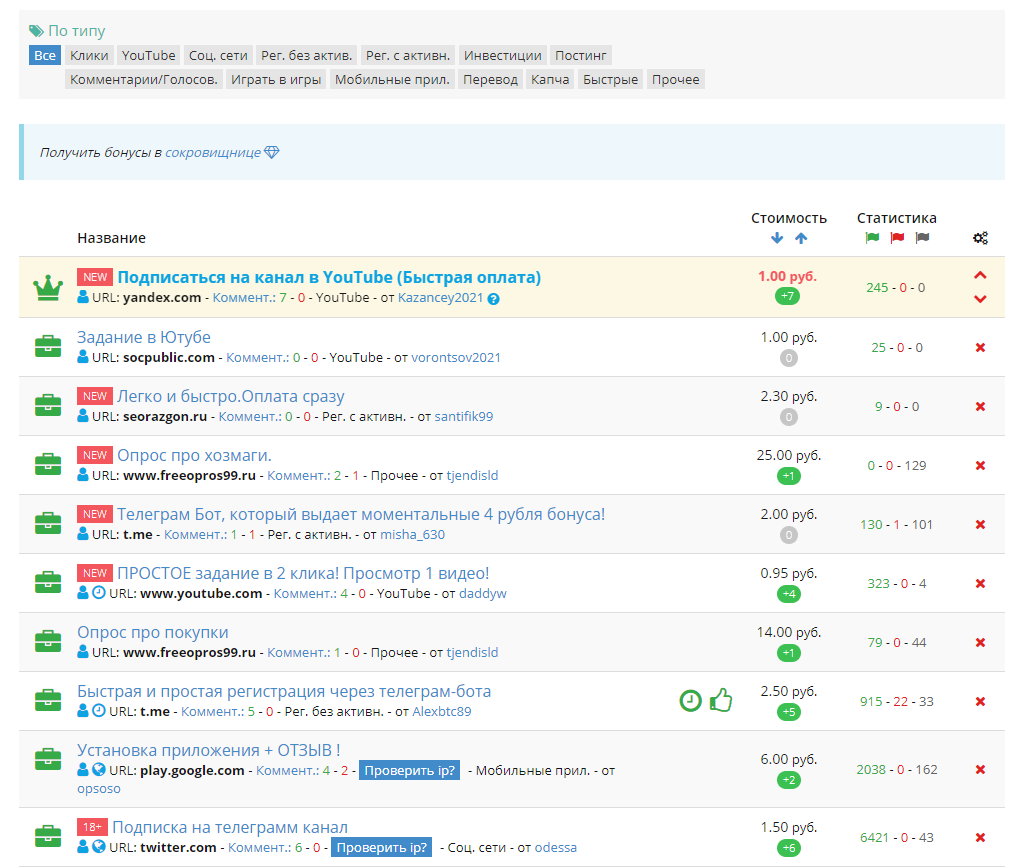
Task: Open 'Быстрая и простая регистрация через телеграм-бота'
Action: click(x=284, y=691)
